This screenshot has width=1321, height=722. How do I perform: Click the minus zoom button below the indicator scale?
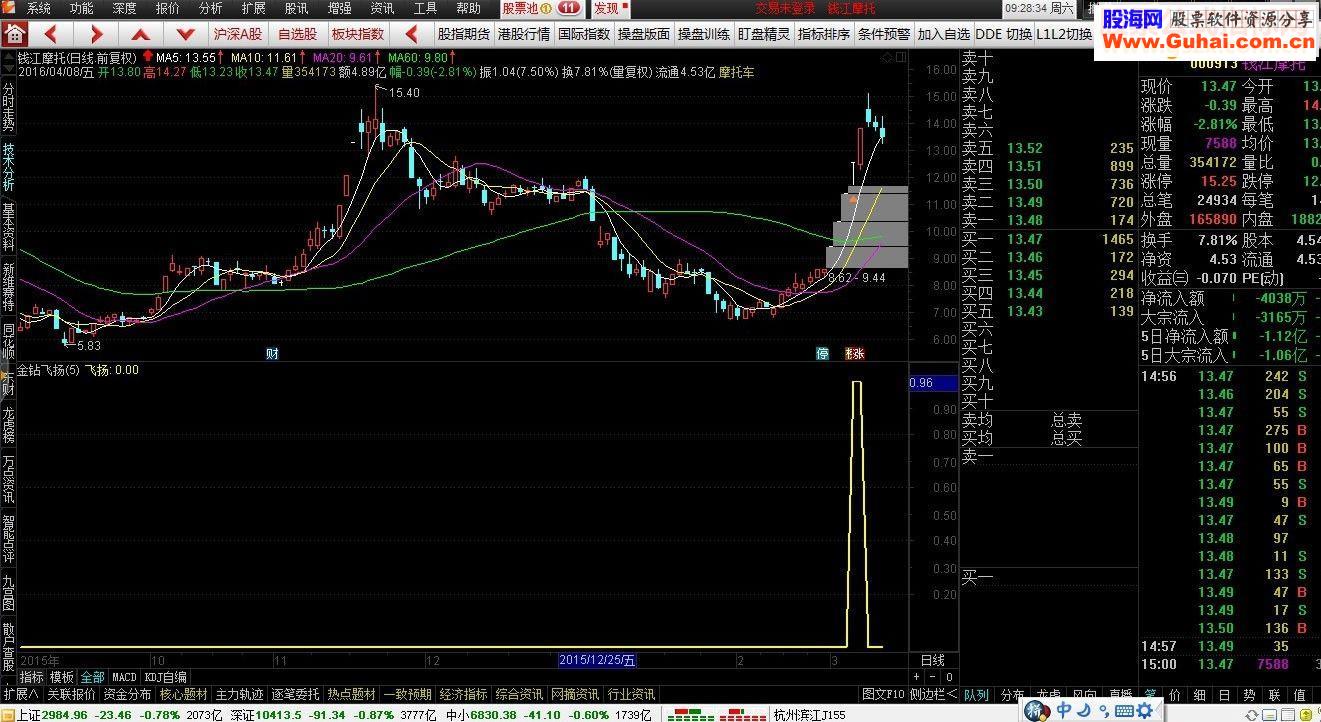pyautogui.click(x=934, y=678)
